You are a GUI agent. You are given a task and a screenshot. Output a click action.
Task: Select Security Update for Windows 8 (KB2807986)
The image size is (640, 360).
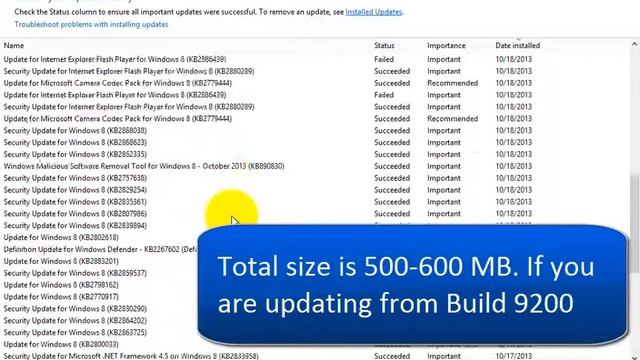(x=75, y=213)
